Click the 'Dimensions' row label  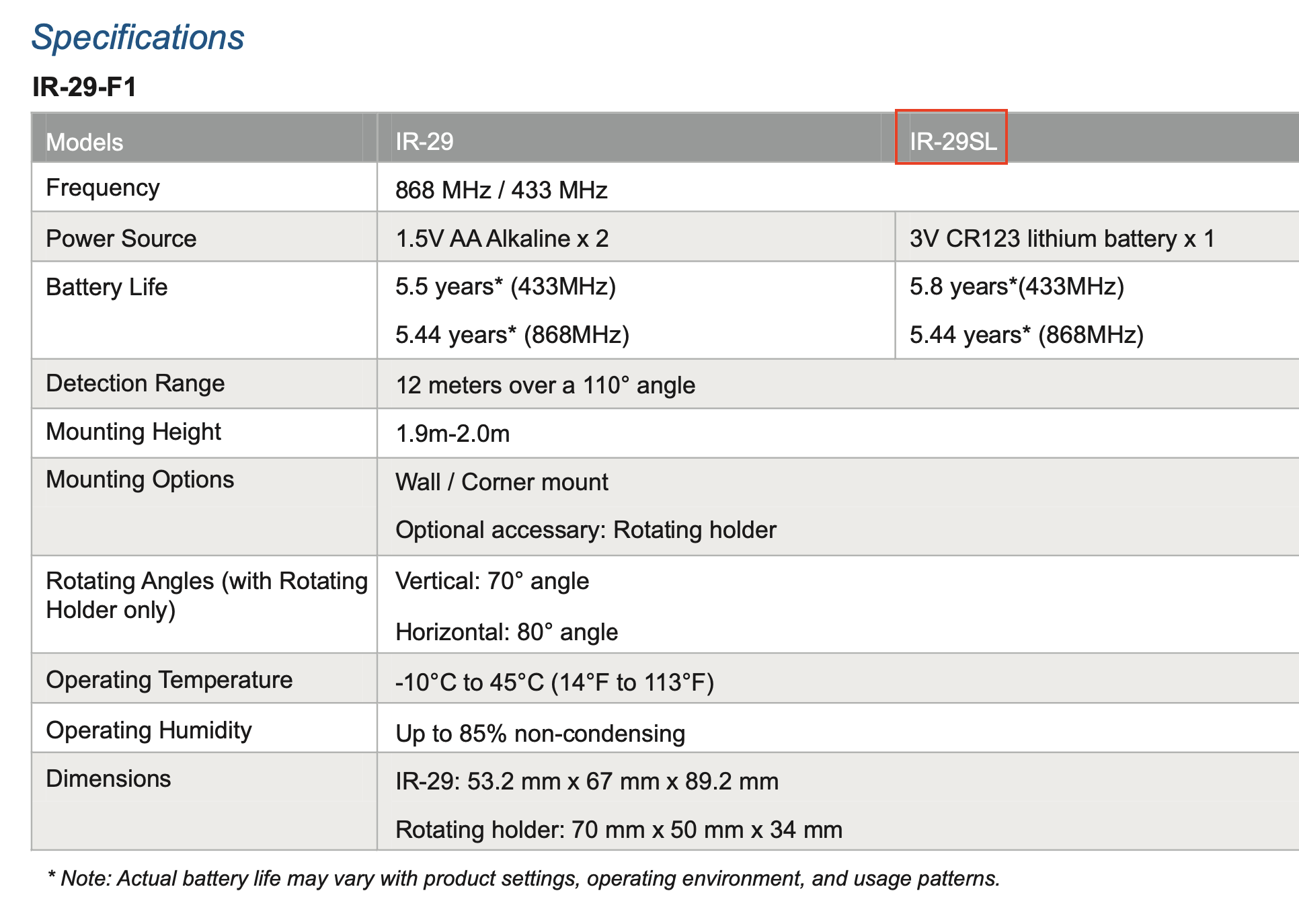click(x=108, y=779)
